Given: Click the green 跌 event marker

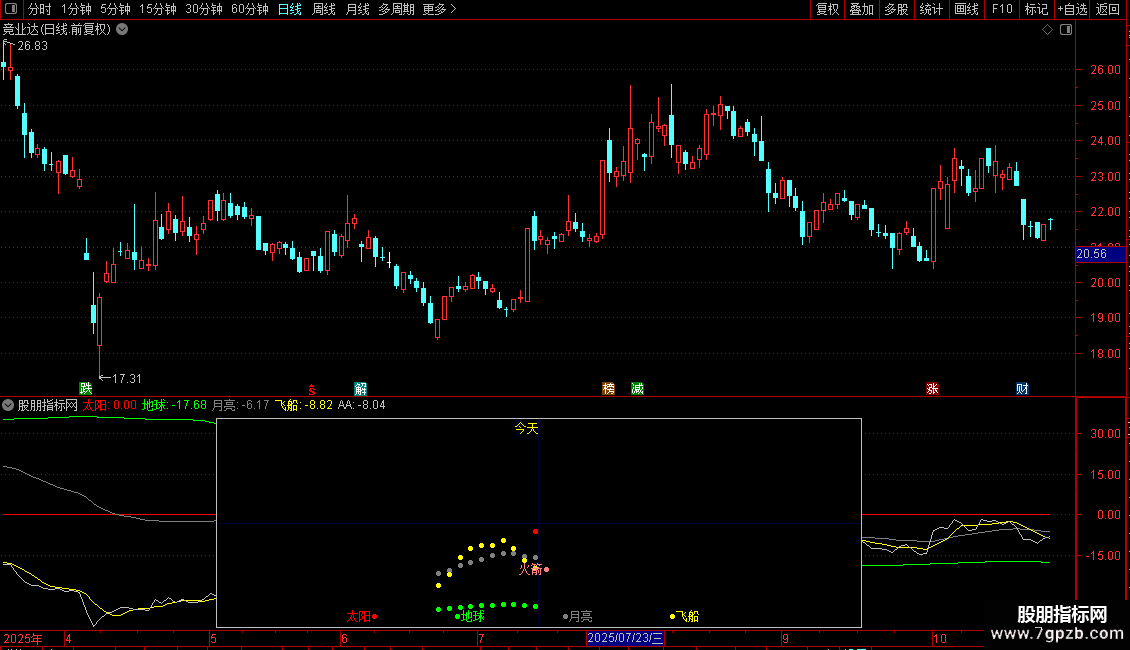Looking at the screenshot, I should [86, 388].
